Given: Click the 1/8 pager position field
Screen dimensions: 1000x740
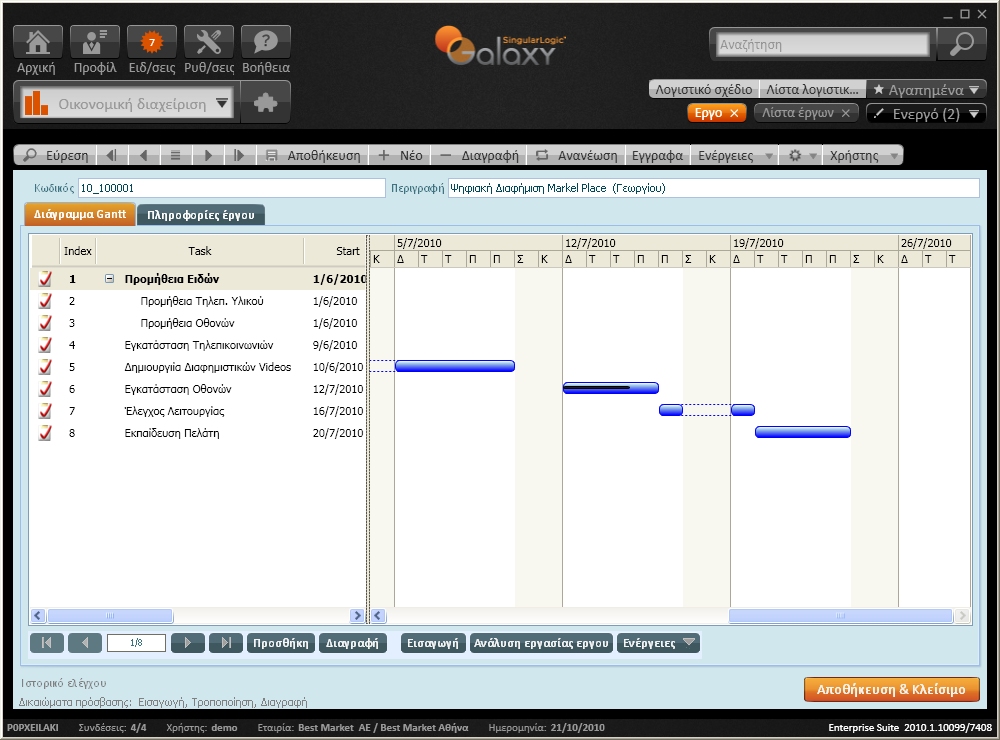Looking at the screenshot, I should [x=136, y=643].
